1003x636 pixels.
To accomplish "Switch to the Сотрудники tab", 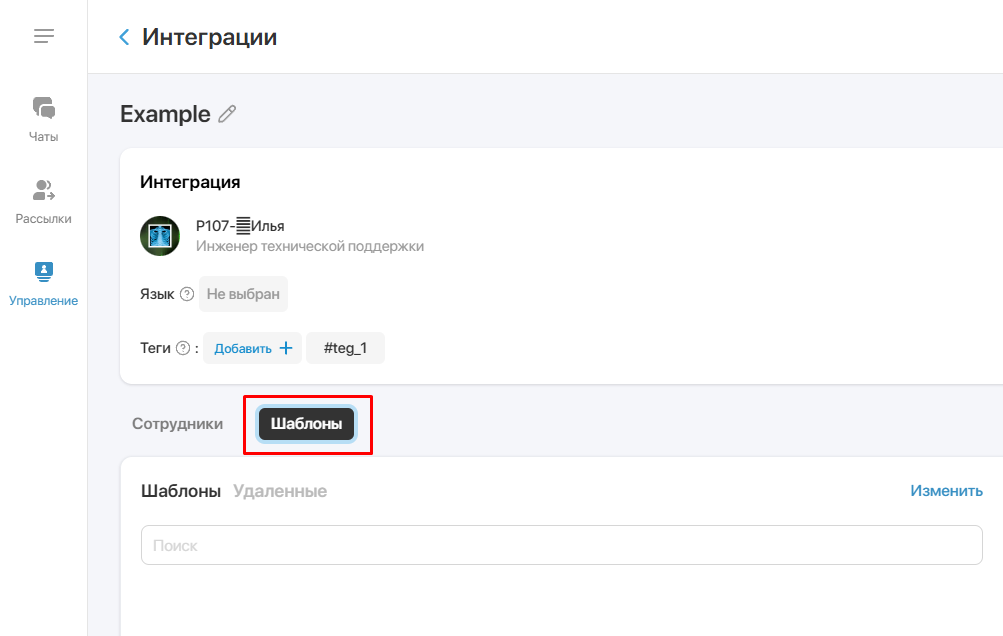I will 177,424.
